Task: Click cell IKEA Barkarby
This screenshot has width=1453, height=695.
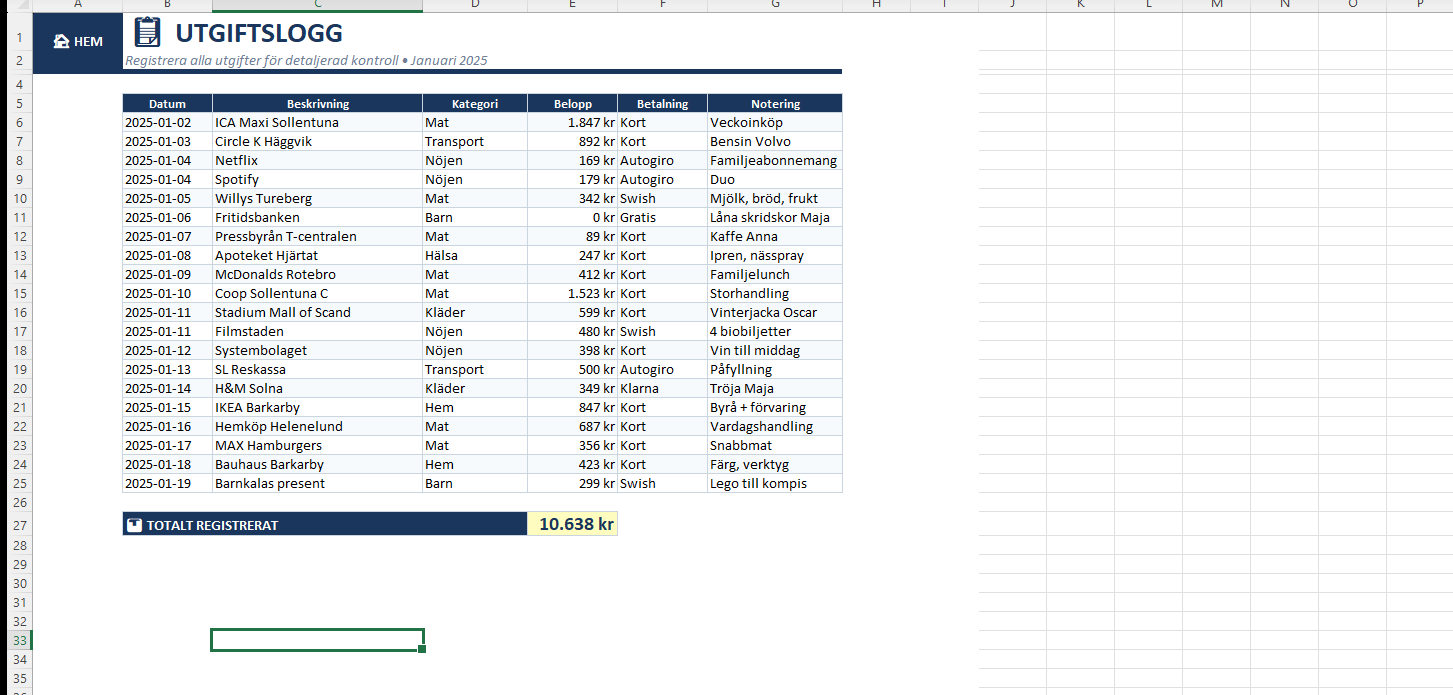Action: pos(317,407)
